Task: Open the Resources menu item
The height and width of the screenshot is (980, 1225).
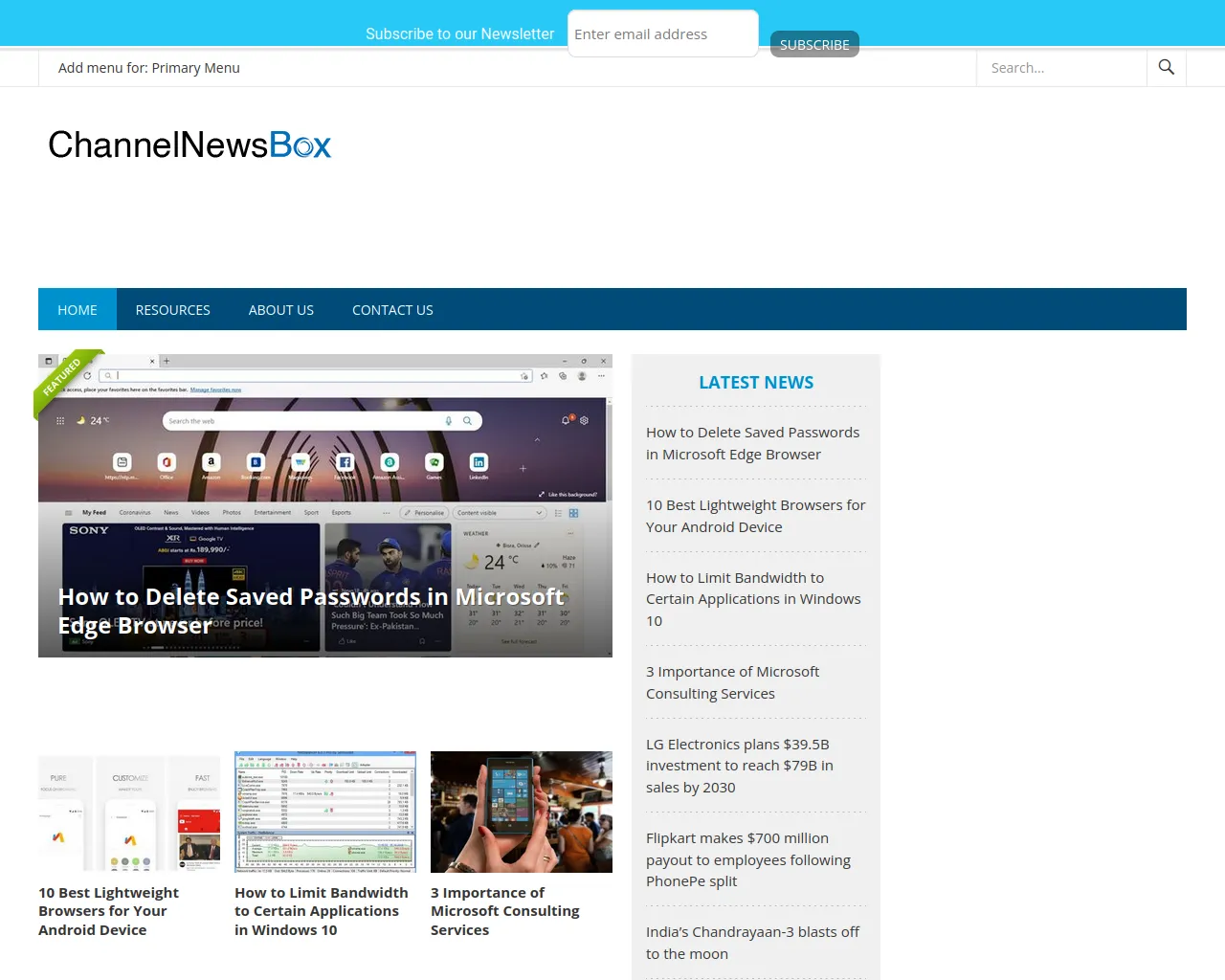Action: click(x=173, y=309)
